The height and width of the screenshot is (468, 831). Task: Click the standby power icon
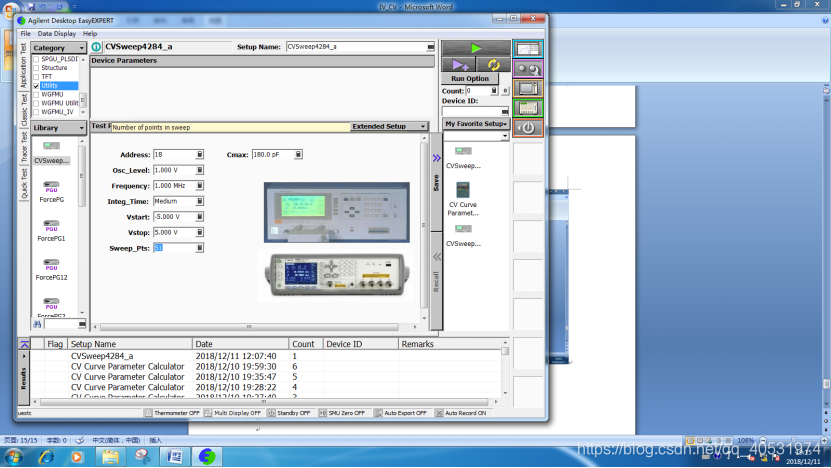528,128
